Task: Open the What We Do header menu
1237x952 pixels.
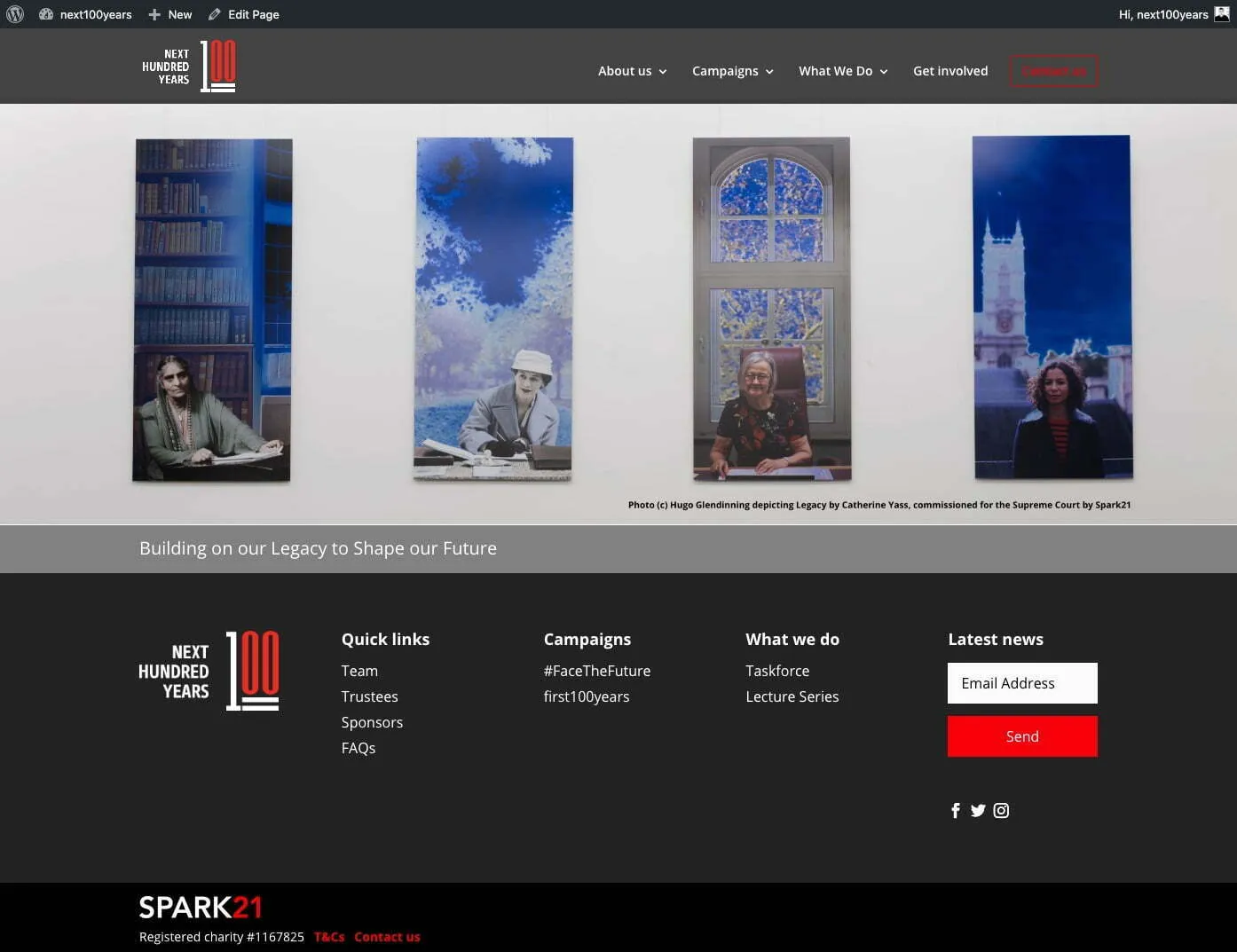Action: point(835,71)
